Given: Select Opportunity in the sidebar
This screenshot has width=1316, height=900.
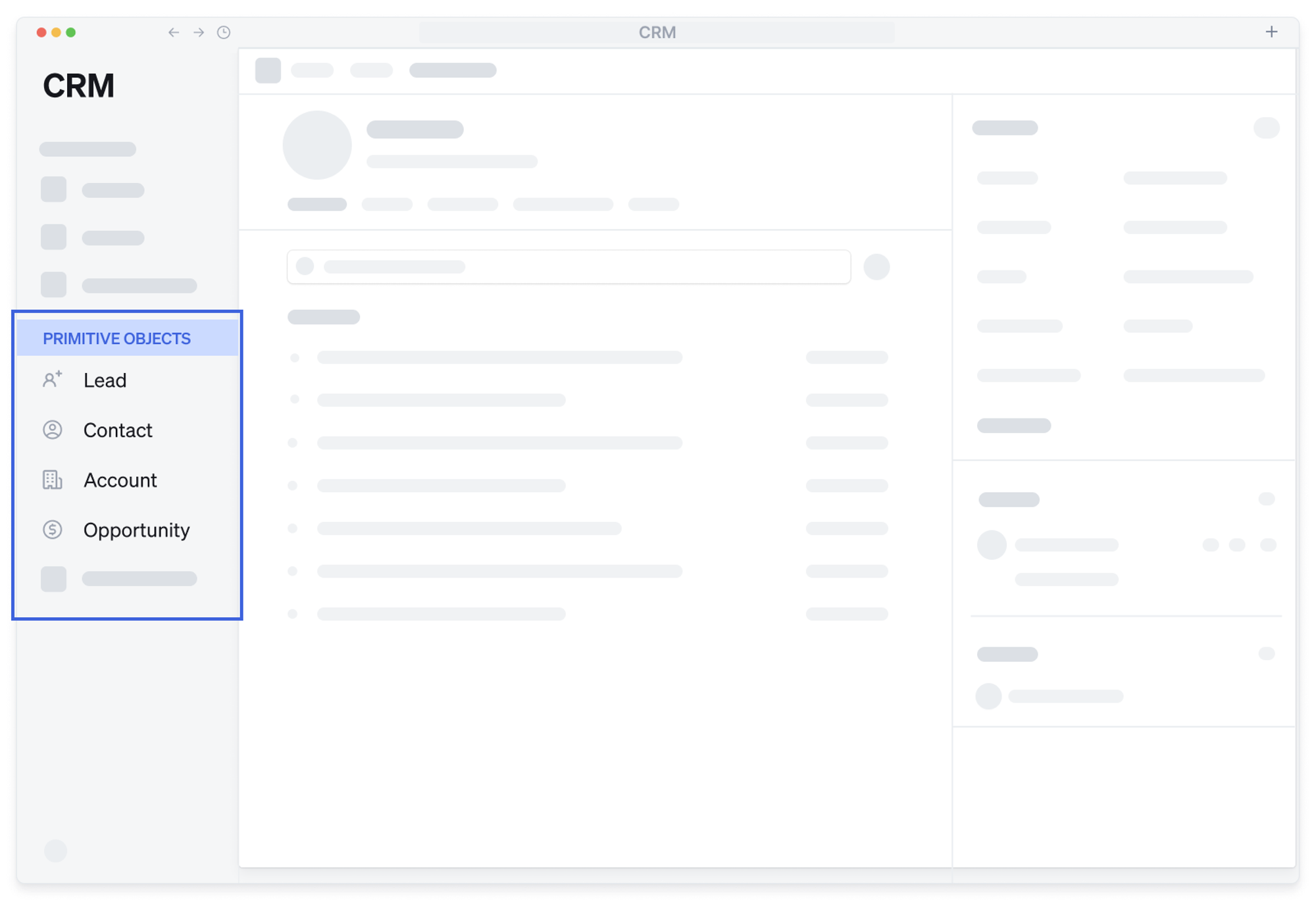Looking at the screenshot, I should [136, 530].
